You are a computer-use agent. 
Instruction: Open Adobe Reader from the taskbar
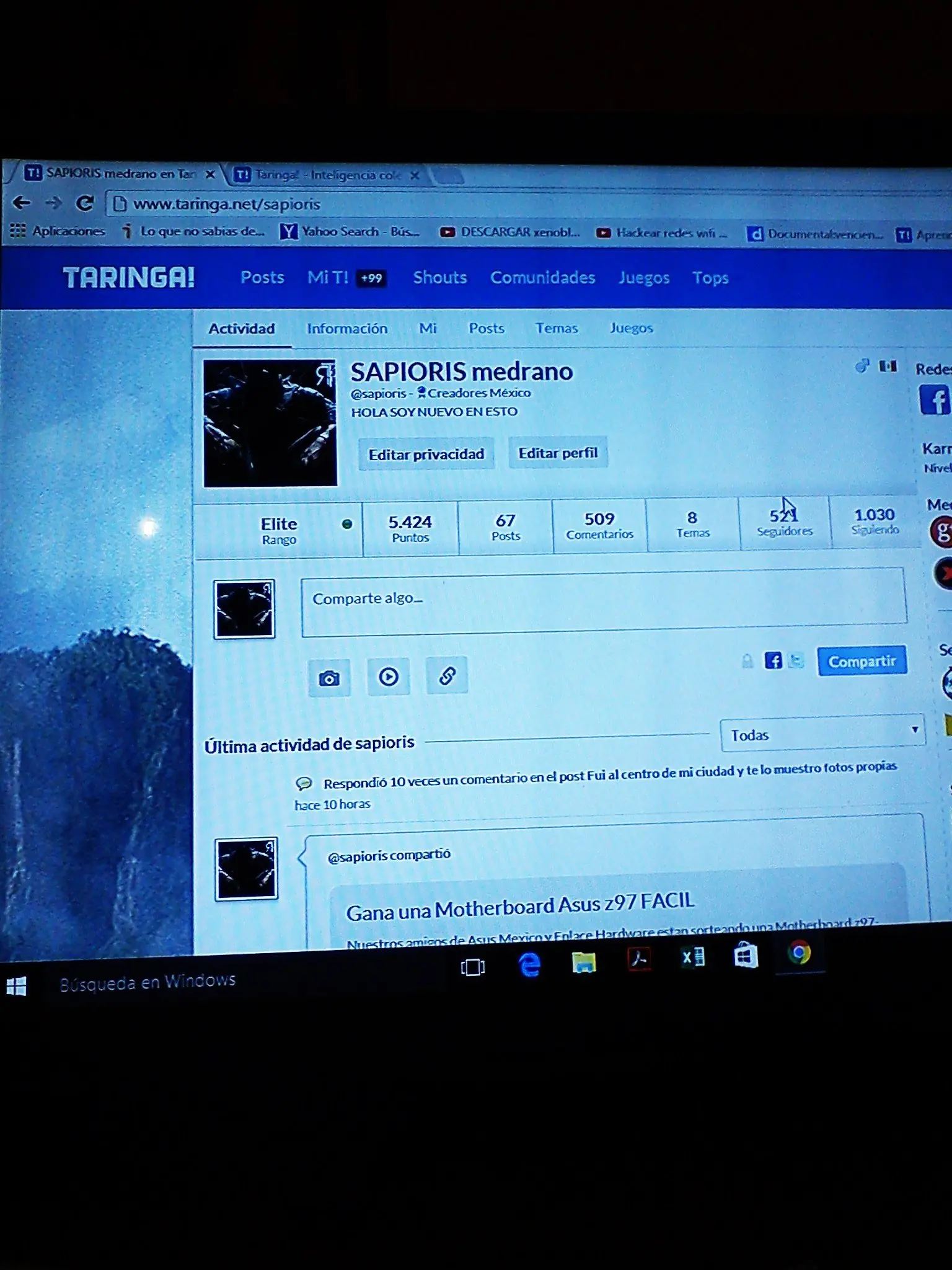[x=639, y=959]
